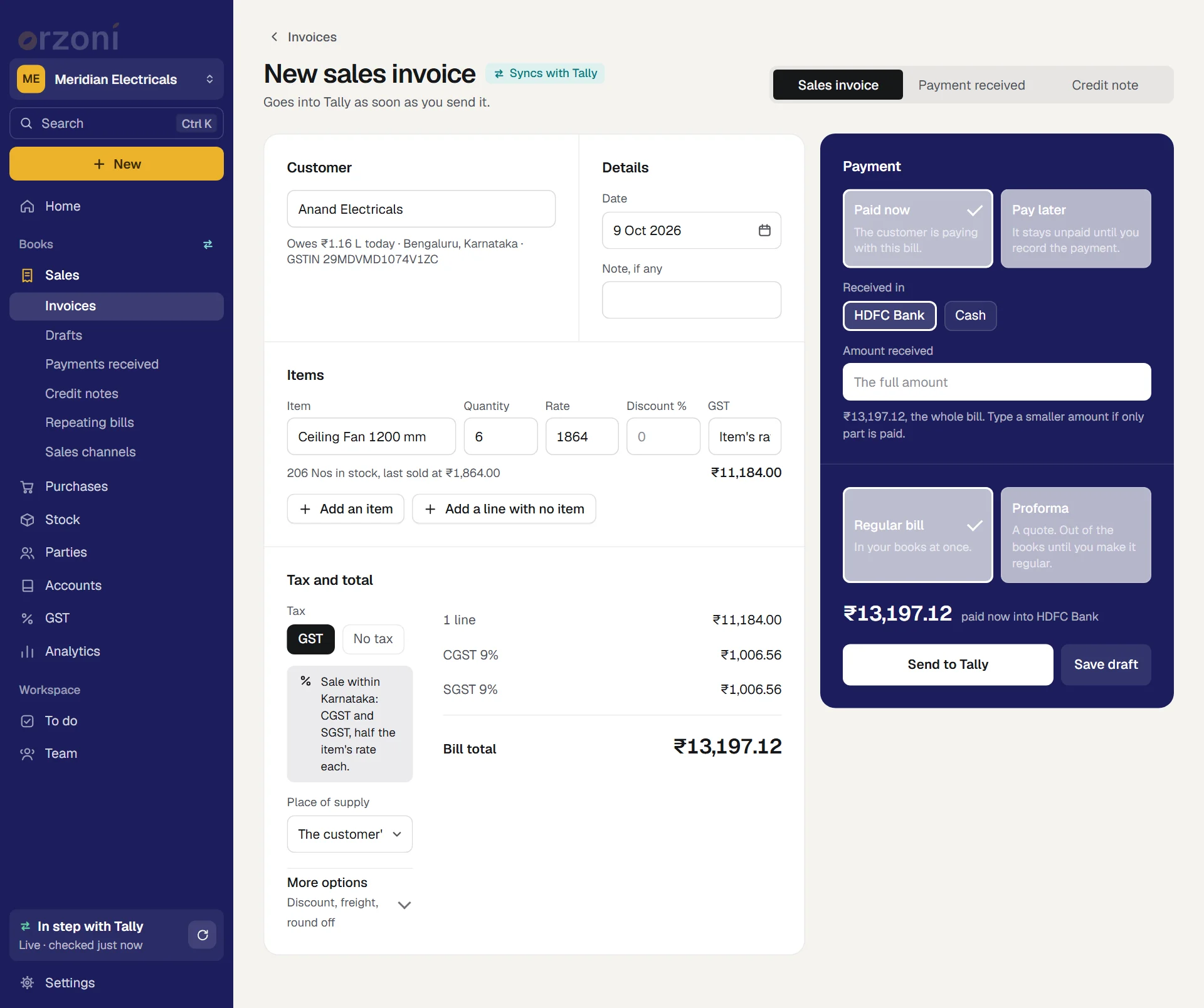Image resolution: width=1204 pixels, height=1008 pixels.
Task: Click the 9 Oct 2026 date field
Action: tap(691, 230)
